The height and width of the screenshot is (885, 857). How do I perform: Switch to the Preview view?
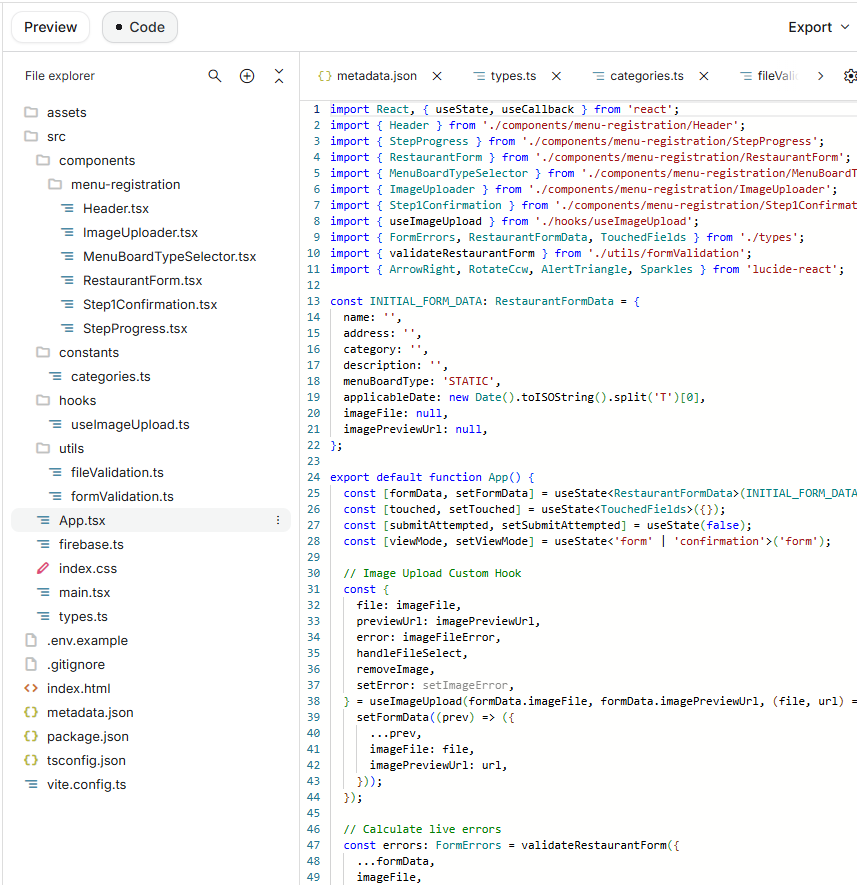tap(50, 27)
